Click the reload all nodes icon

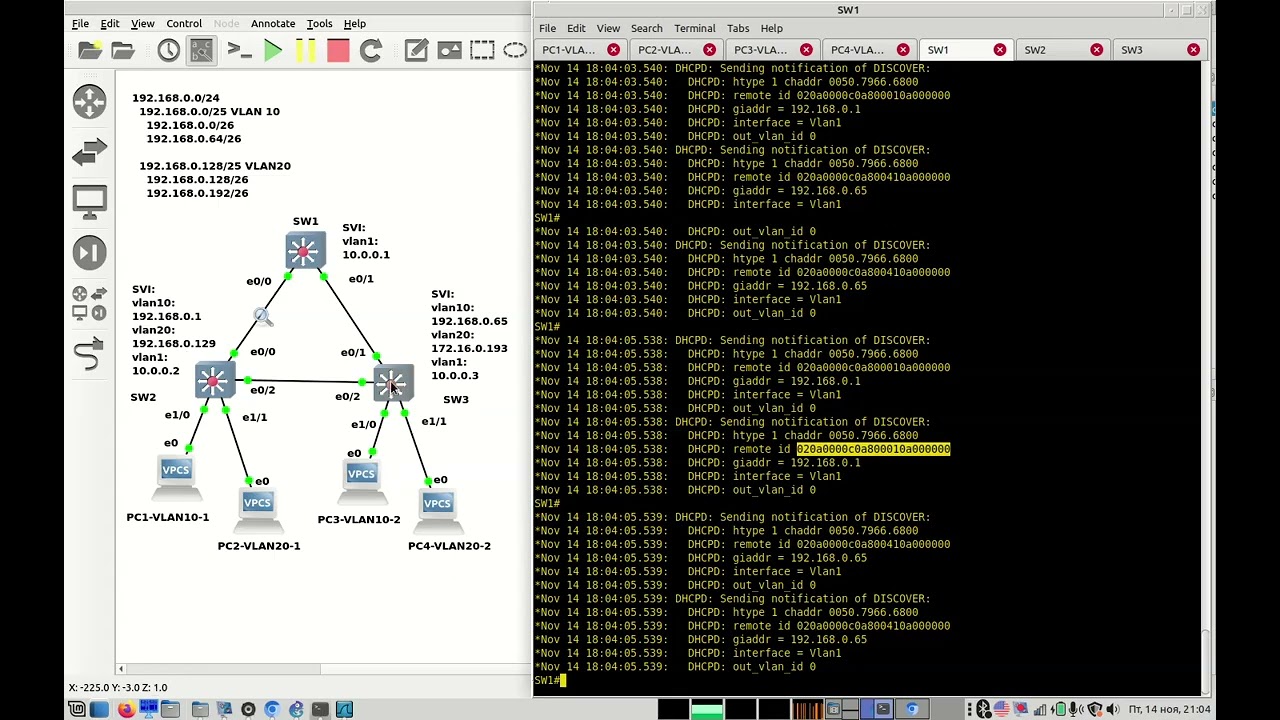point(371,50)
